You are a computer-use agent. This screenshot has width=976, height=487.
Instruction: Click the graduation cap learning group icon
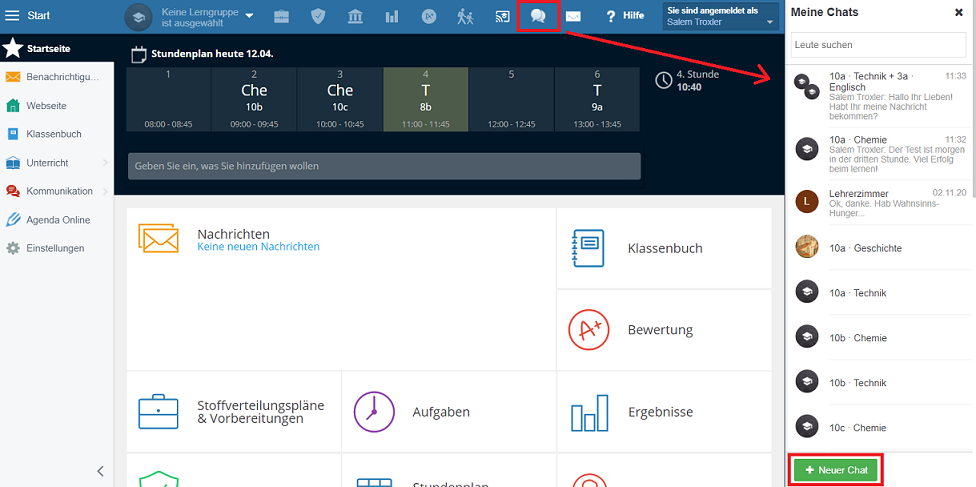click(138, 17)
